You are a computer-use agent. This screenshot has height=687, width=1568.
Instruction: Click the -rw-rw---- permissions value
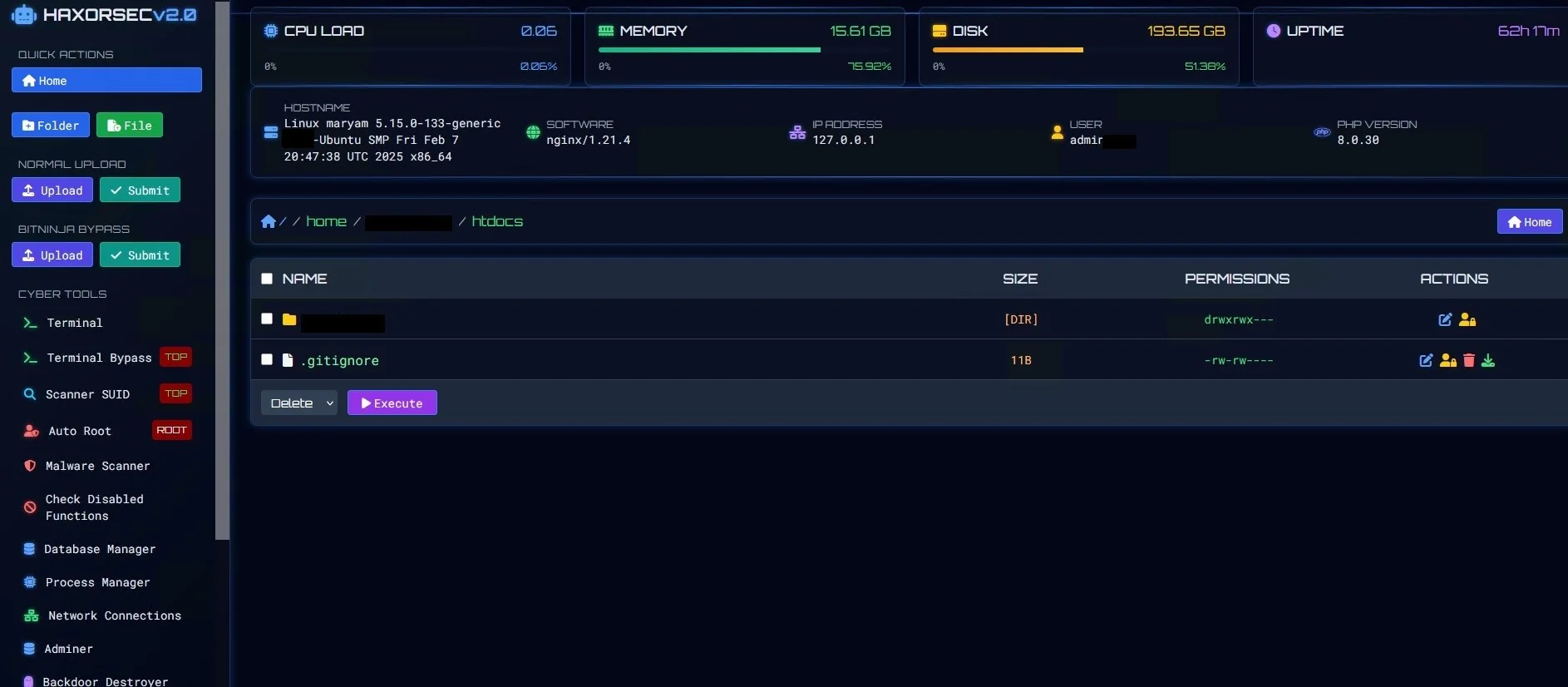click(1239, 360)
